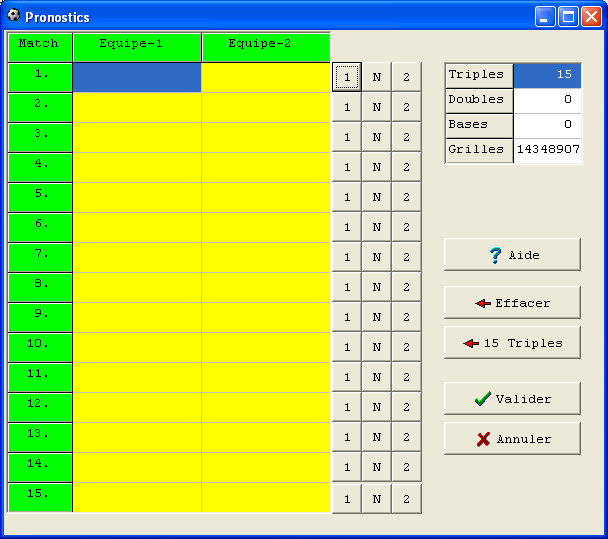The width and height of the screenshot is (608, 539).
Task: Click the Equipe-2 cell of match 15
Action: pos(266,498)
